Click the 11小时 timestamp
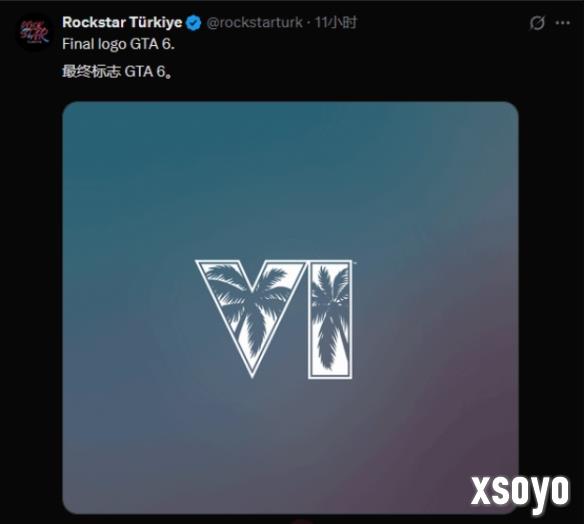Viewport: 584px width, 524px height. coord(336,23)
